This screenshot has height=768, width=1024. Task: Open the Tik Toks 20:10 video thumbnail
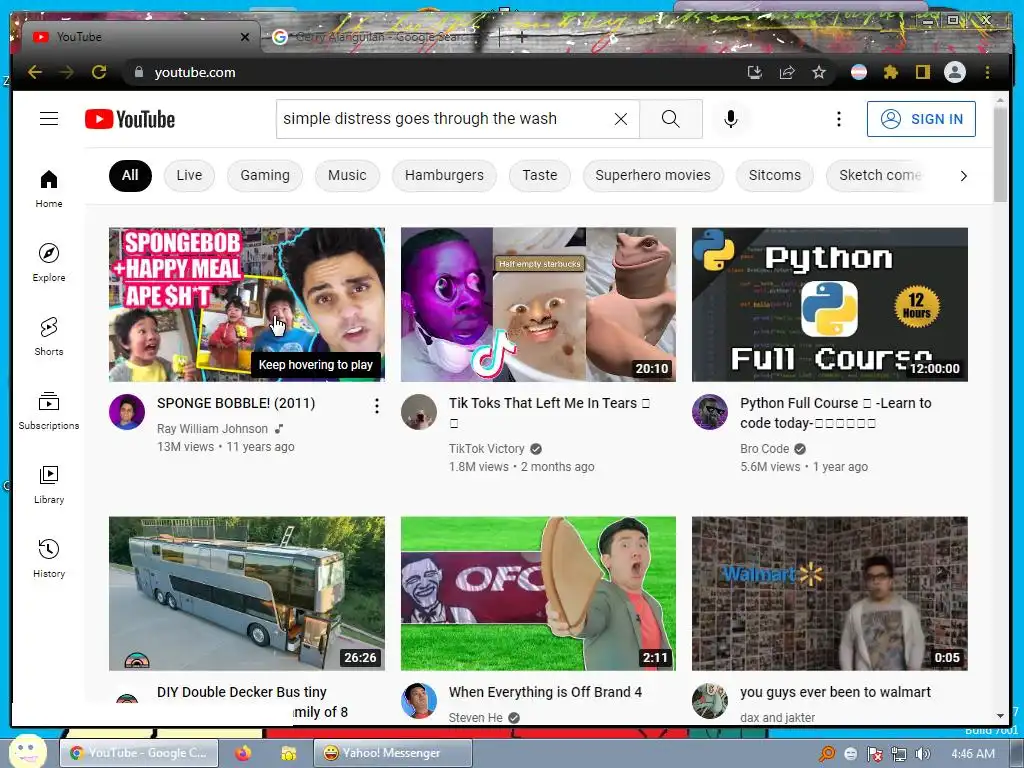pyautogui.click(x=538, y=304)
